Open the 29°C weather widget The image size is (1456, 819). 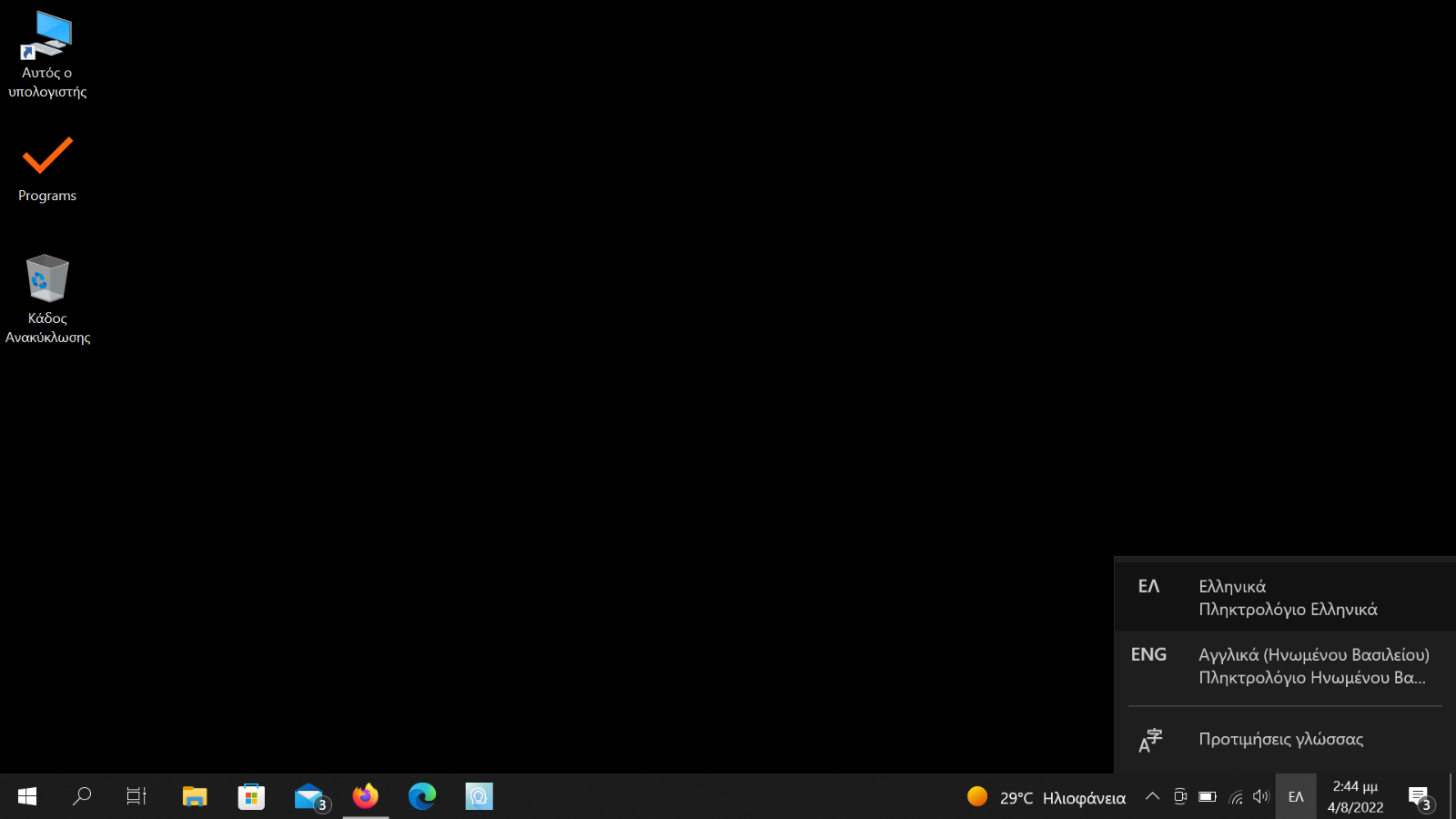[x=1046, y=797]
